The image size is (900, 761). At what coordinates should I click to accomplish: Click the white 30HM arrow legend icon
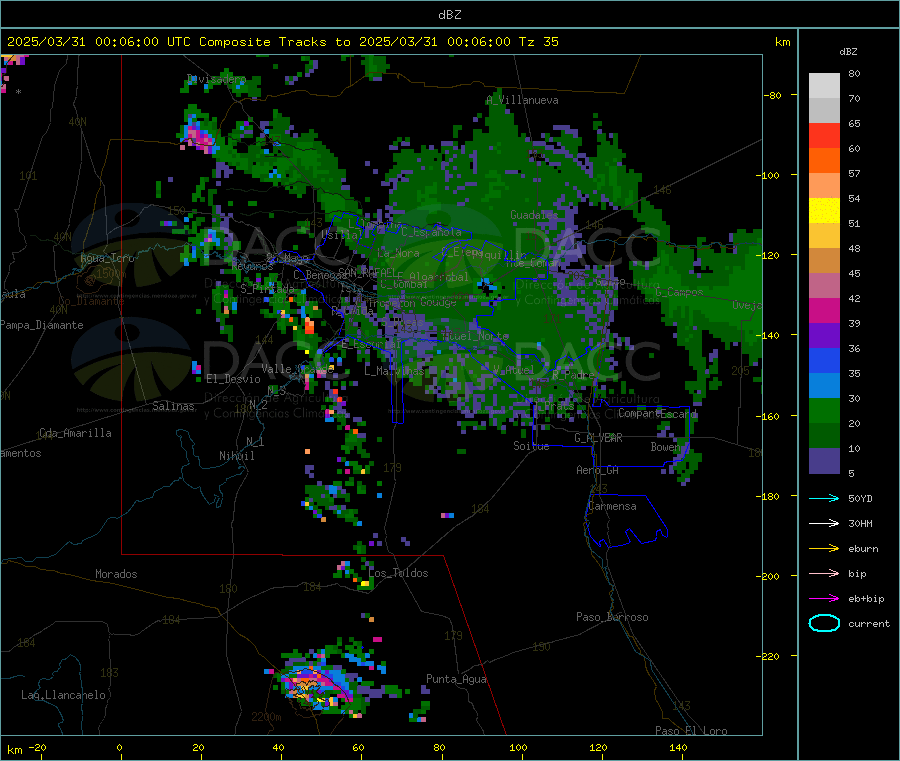click(x=824, y=523)
